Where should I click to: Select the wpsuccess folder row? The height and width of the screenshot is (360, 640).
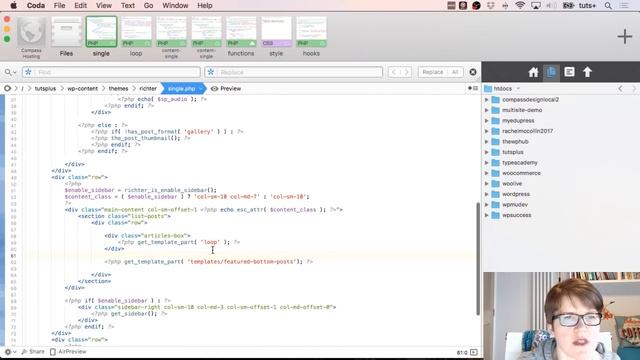561,215
